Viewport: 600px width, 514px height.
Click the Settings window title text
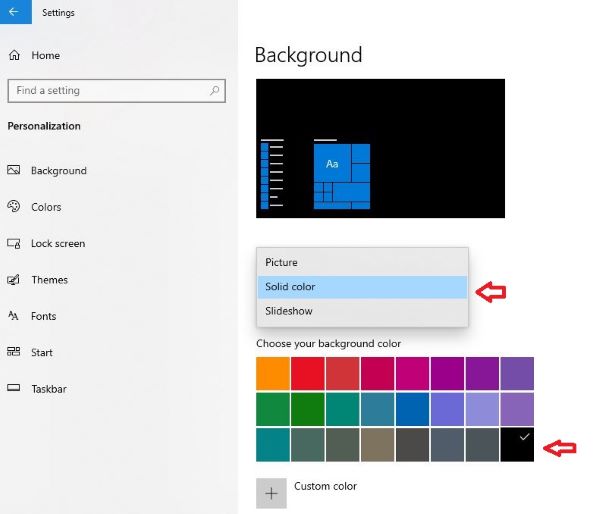[58, 13]
